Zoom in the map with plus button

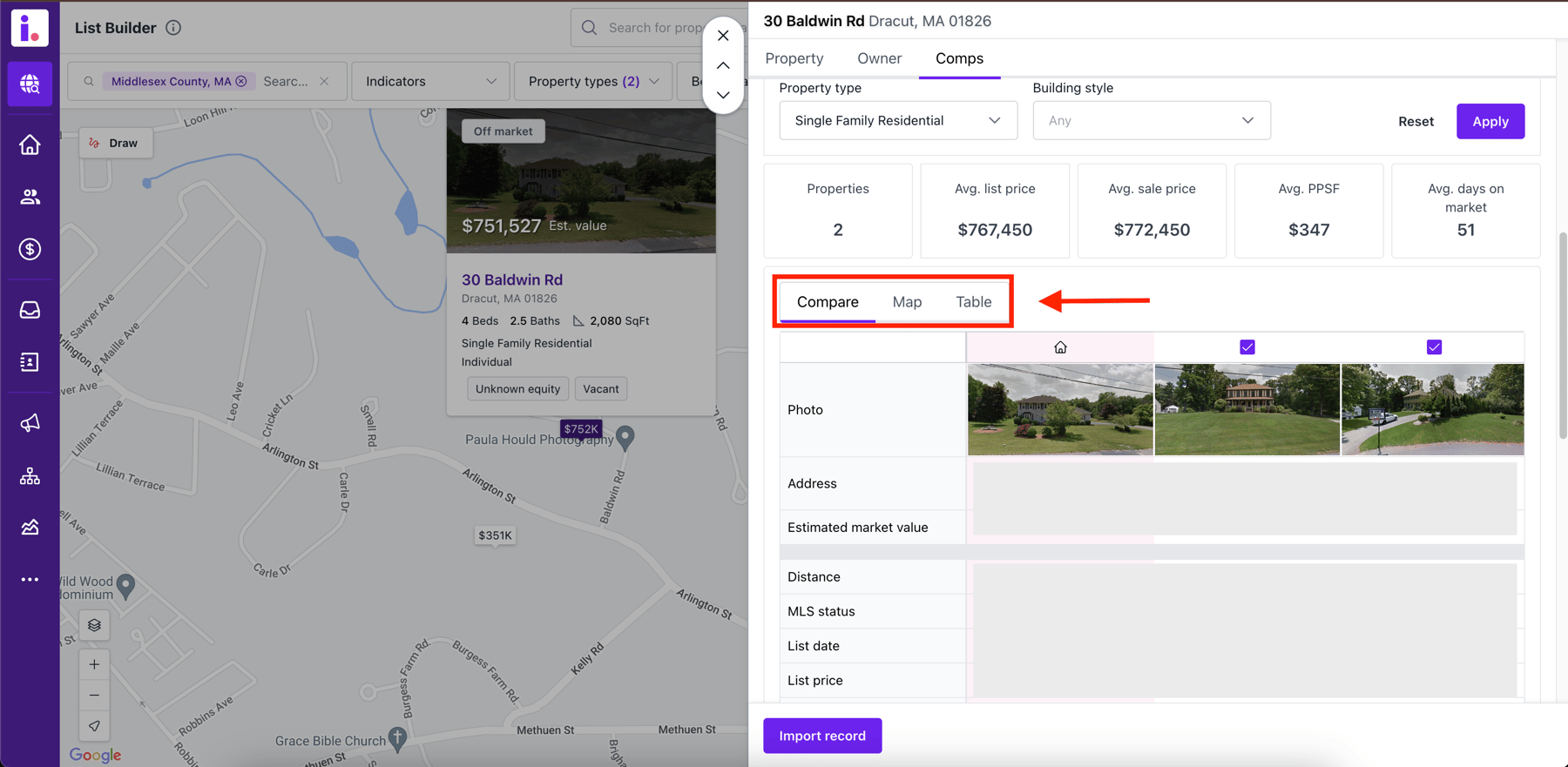point(94,664)
